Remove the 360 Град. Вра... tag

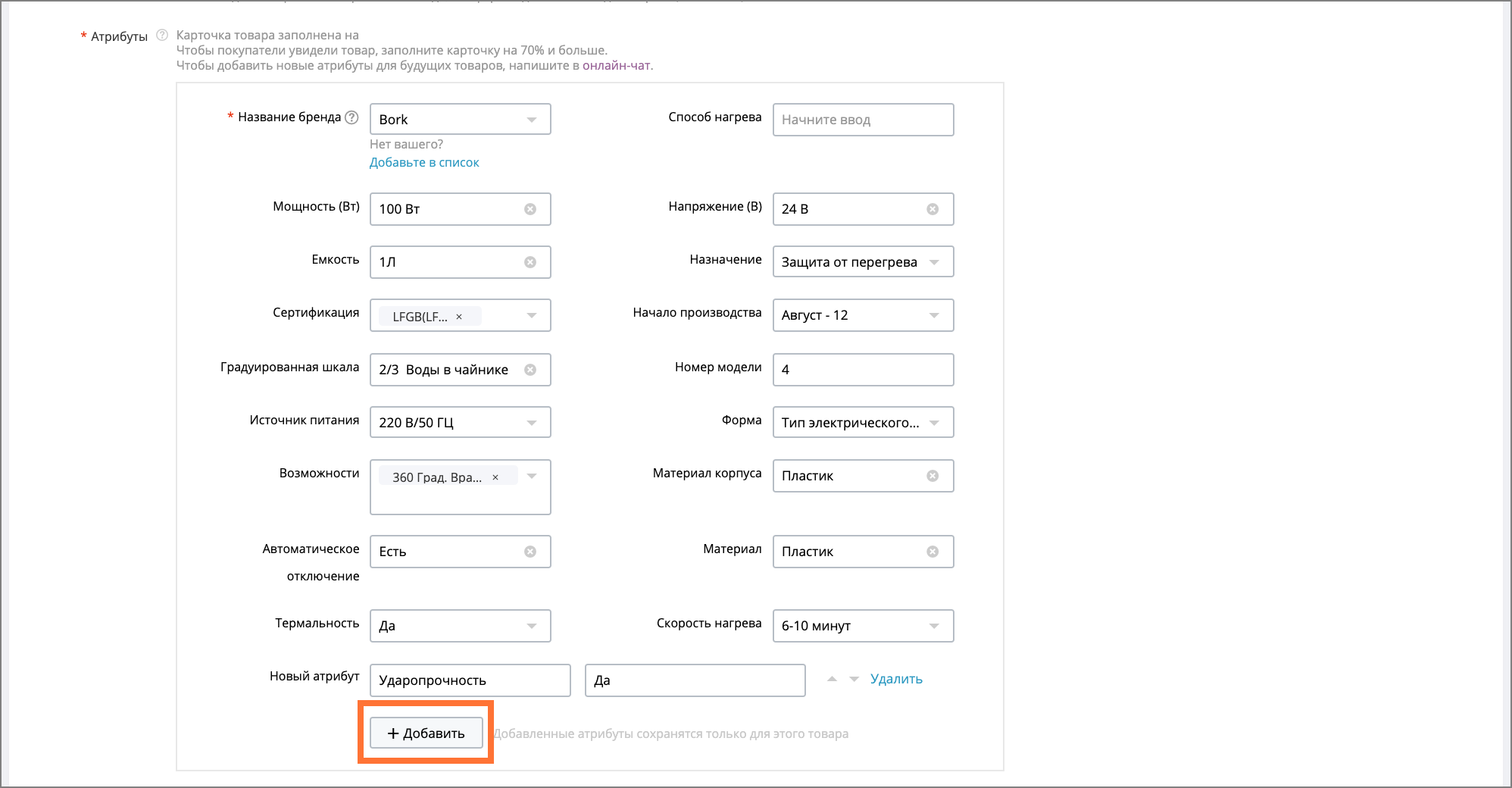tap(495, 477)
